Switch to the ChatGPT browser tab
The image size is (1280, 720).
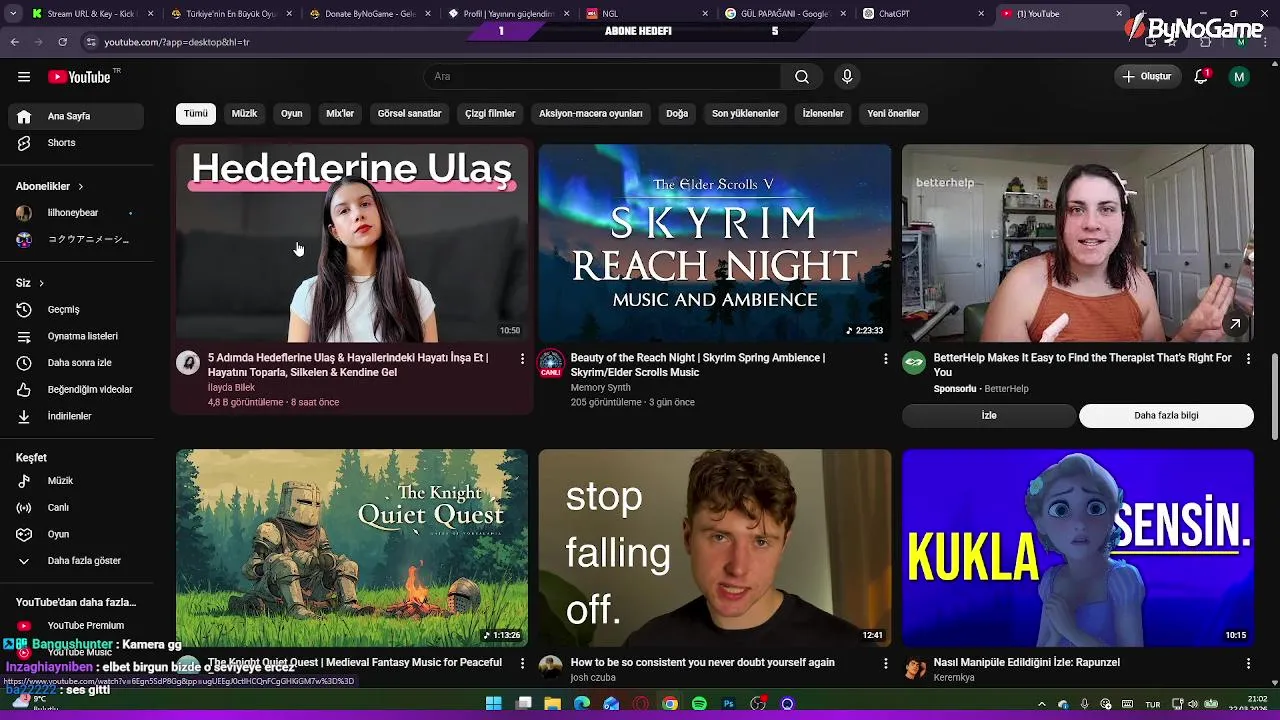(x=920, y=14)
